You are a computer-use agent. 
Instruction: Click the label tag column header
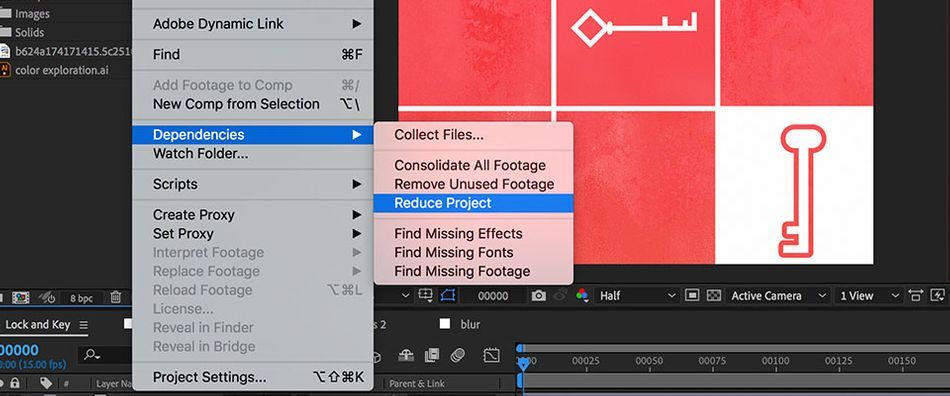[x=46, y=383]
